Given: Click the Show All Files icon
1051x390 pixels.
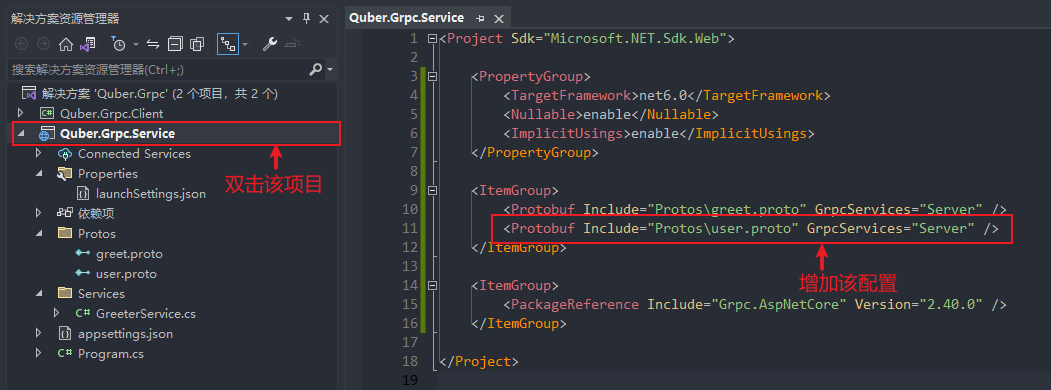Looking at the screenshot, I should [197, 44].
